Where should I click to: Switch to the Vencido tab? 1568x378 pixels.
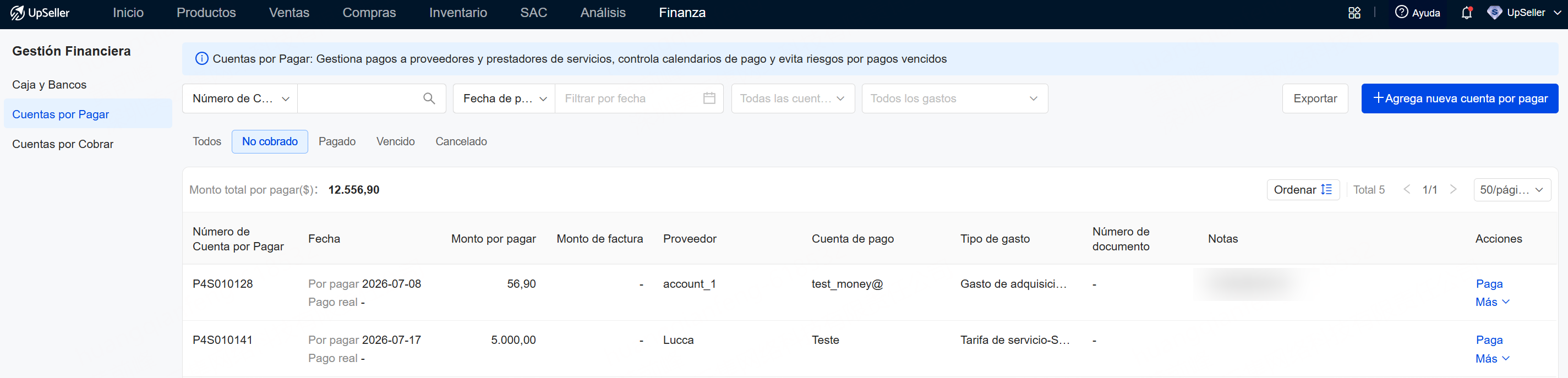coord(396,142)
